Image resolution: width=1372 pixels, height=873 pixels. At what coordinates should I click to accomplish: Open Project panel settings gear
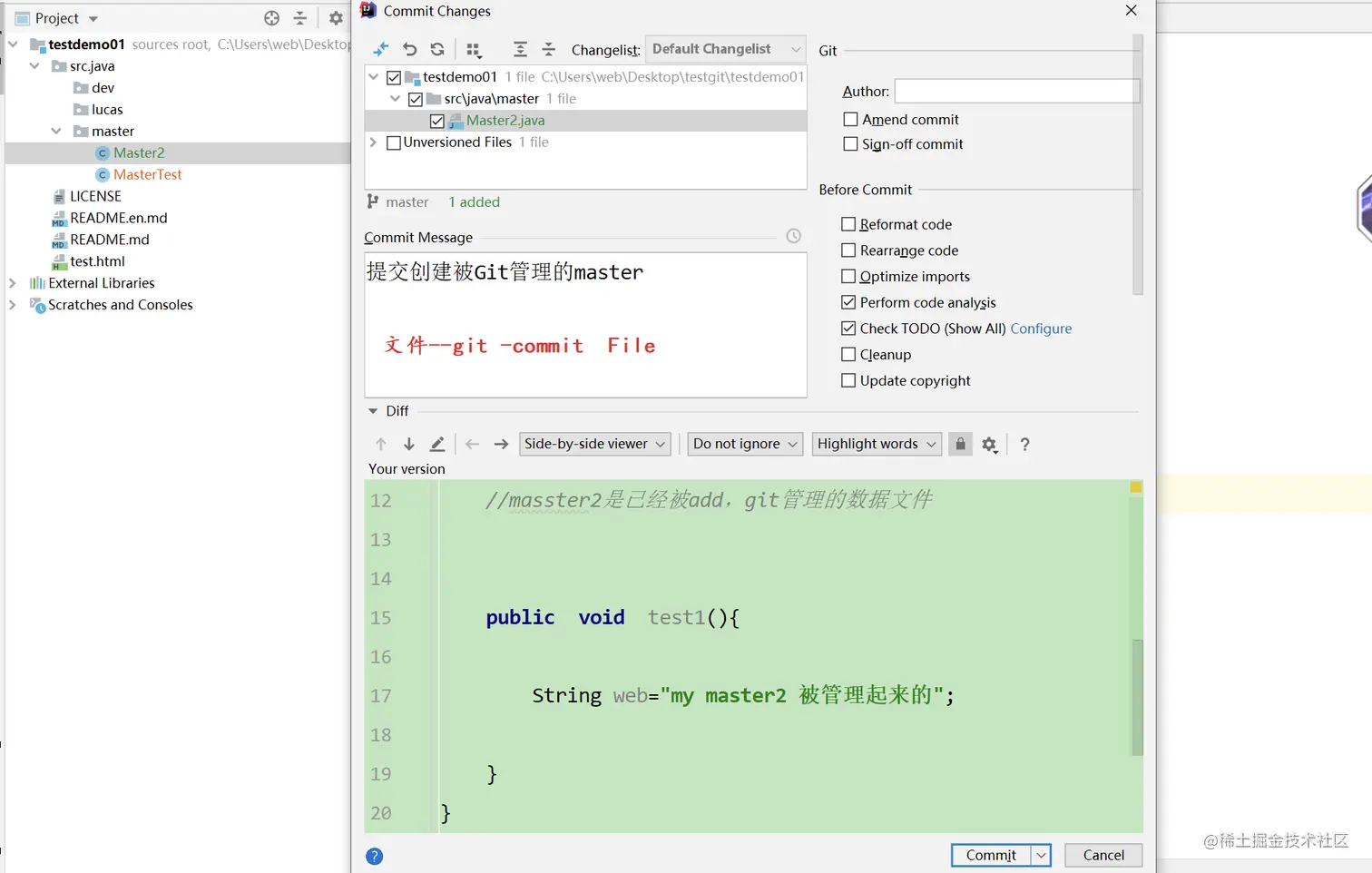tap(336, 18)
